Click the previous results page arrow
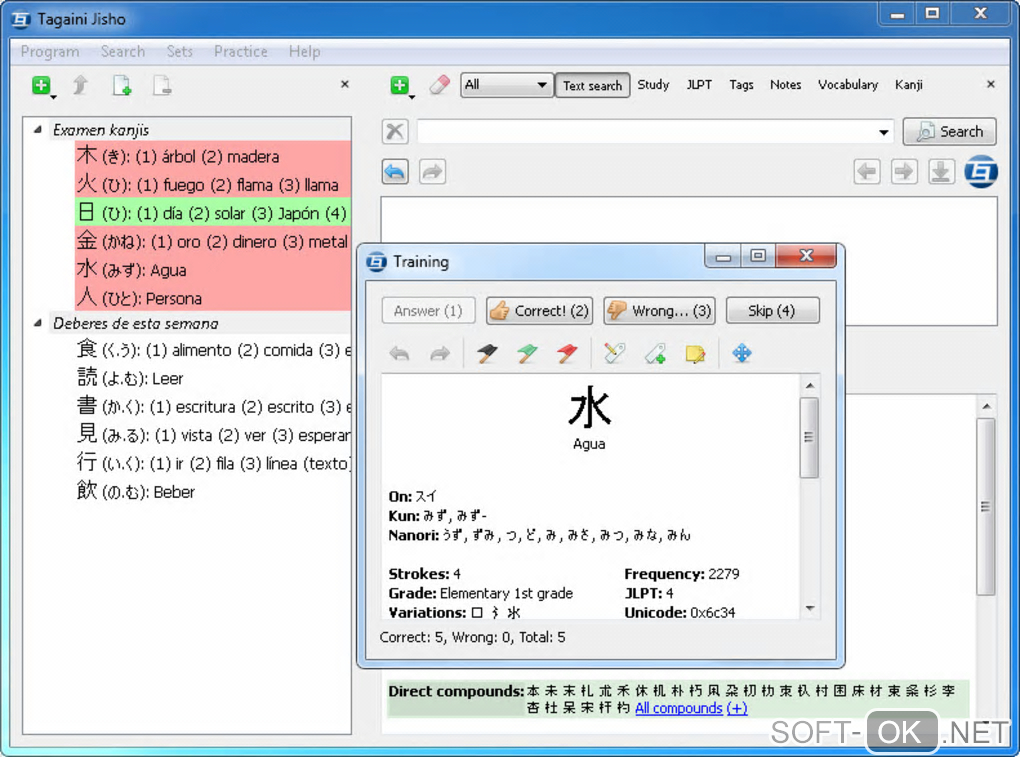This screenshot has width=1020, height=757. pyautogui.click(x=867, y=172)
